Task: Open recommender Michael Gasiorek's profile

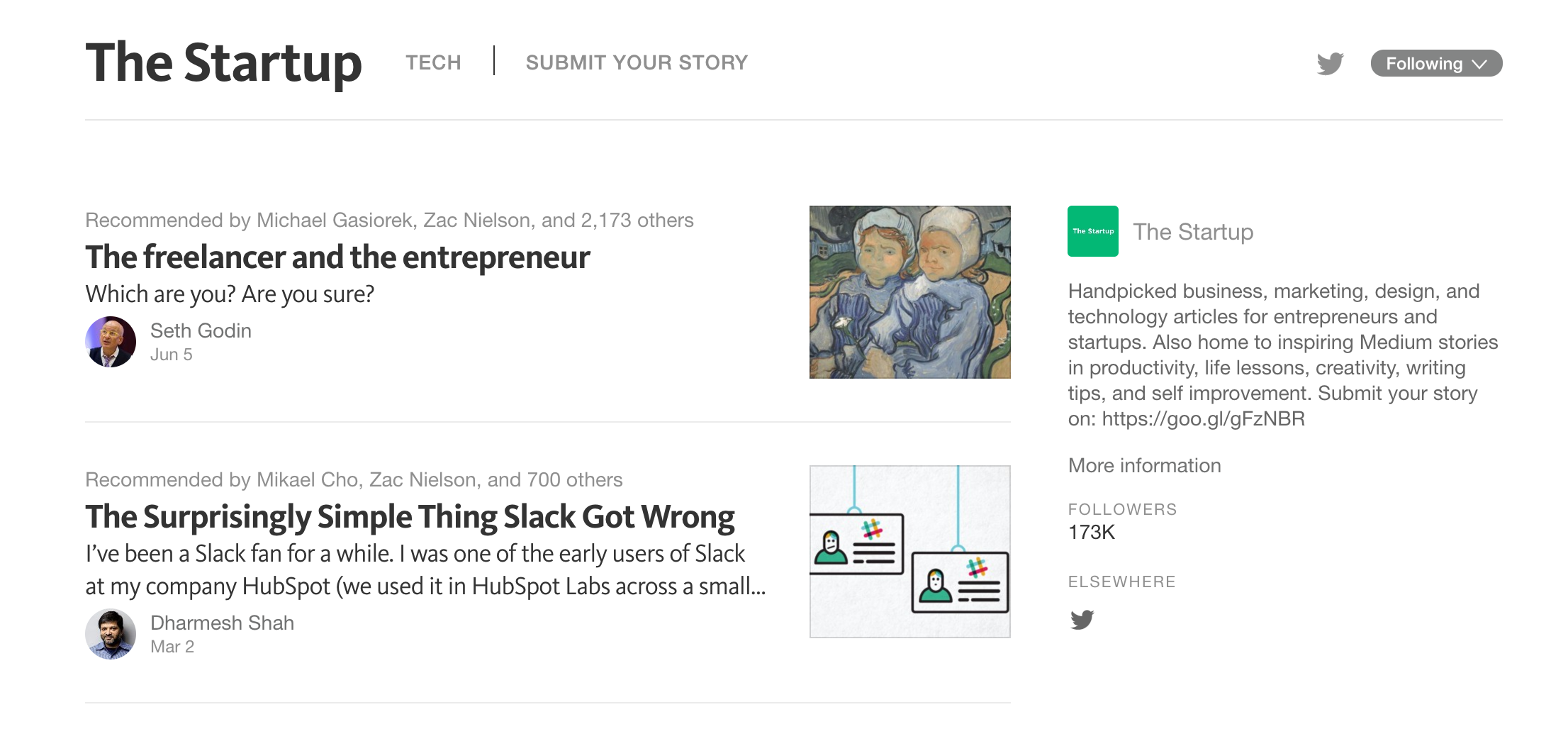Action: click(x=334, y=221)
